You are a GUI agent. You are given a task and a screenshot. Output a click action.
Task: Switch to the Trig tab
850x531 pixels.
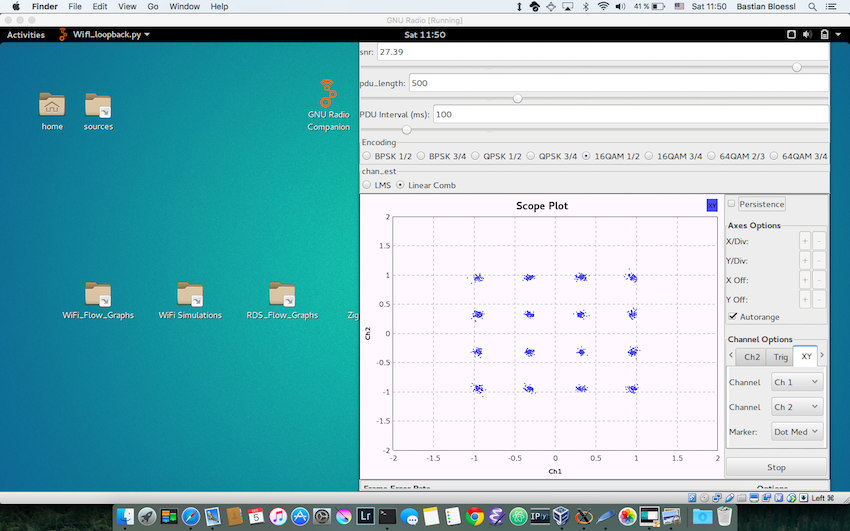coord(778,356)
